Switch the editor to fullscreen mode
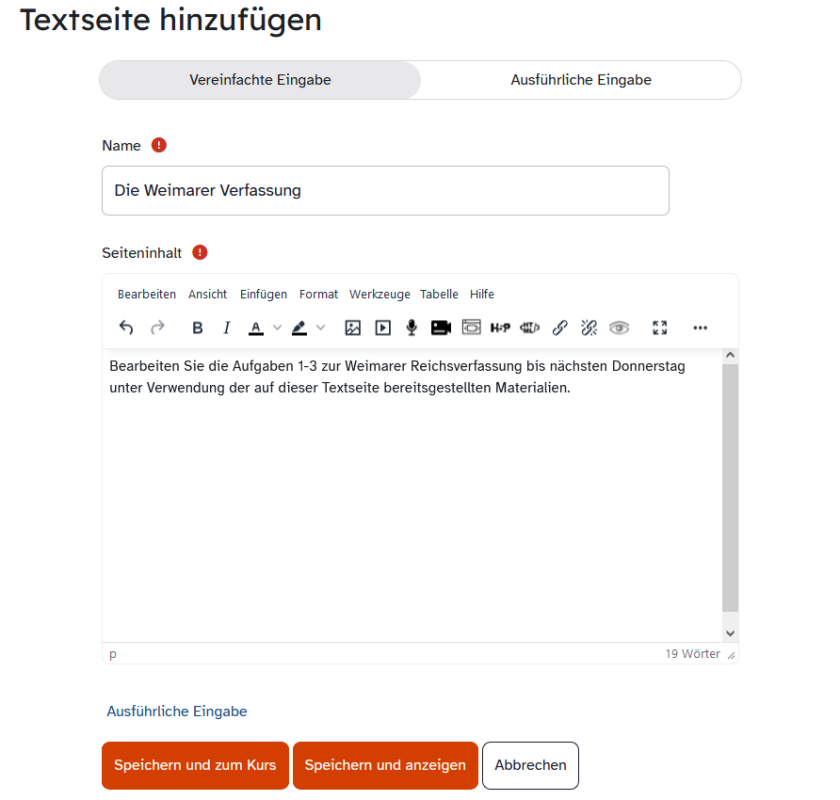The height and width of the screenshot is (800, 840). [x=659, y=327]
